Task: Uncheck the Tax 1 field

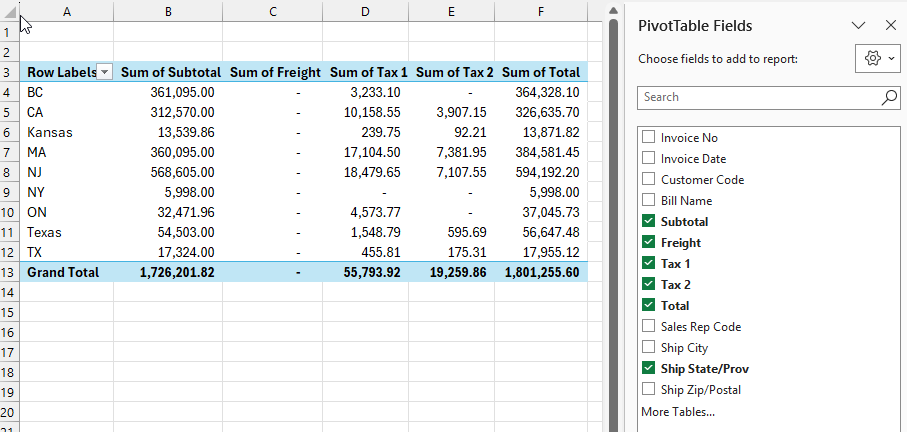Action: click(x=648, y=263)
